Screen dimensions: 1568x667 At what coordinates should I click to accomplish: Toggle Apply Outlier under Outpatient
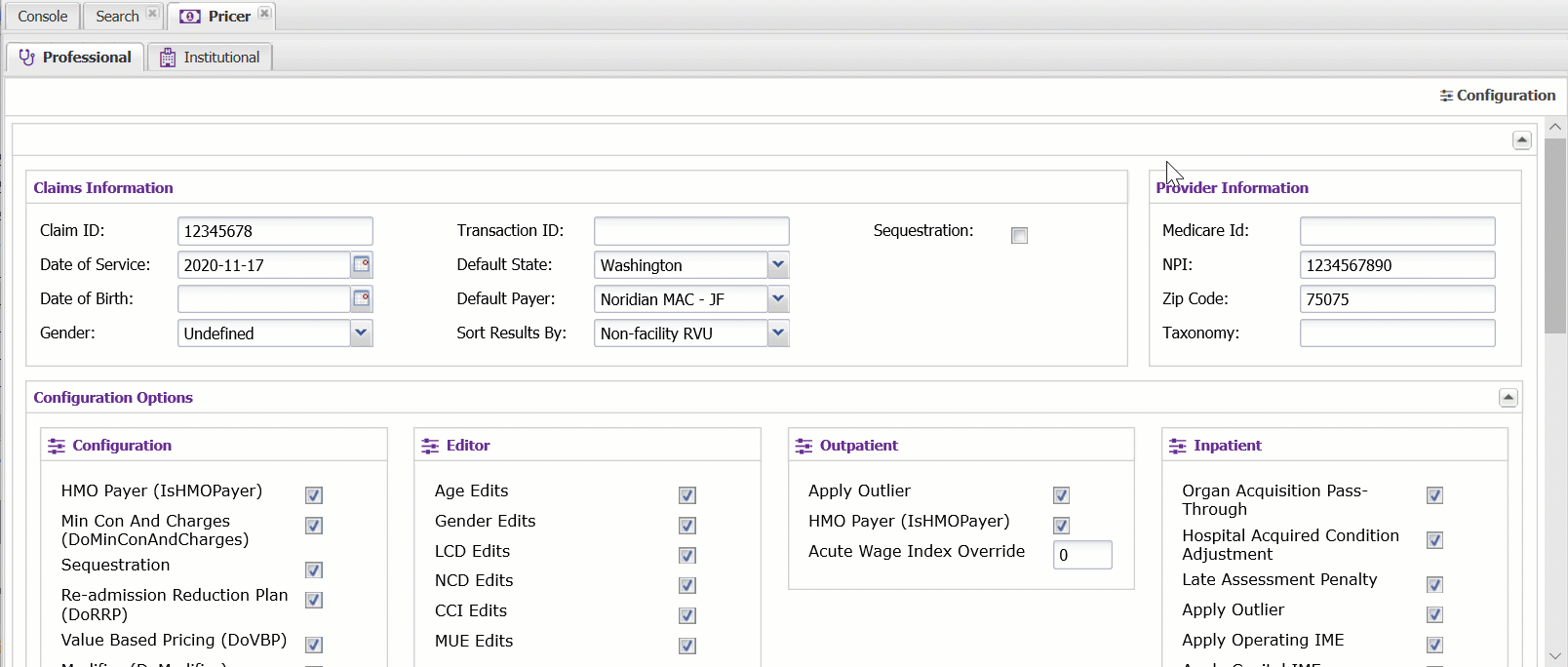point(1061,495)
